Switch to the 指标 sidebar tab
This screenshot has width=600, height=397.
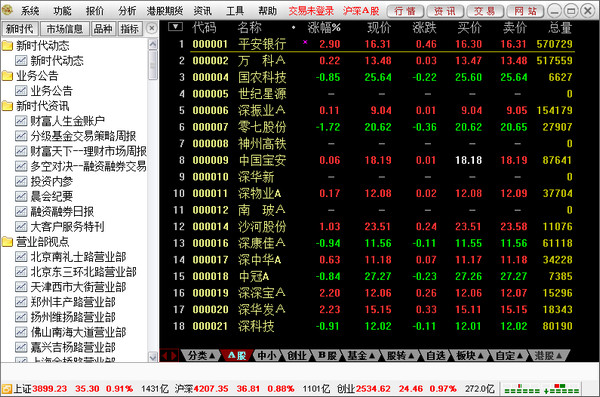point(129,29)
